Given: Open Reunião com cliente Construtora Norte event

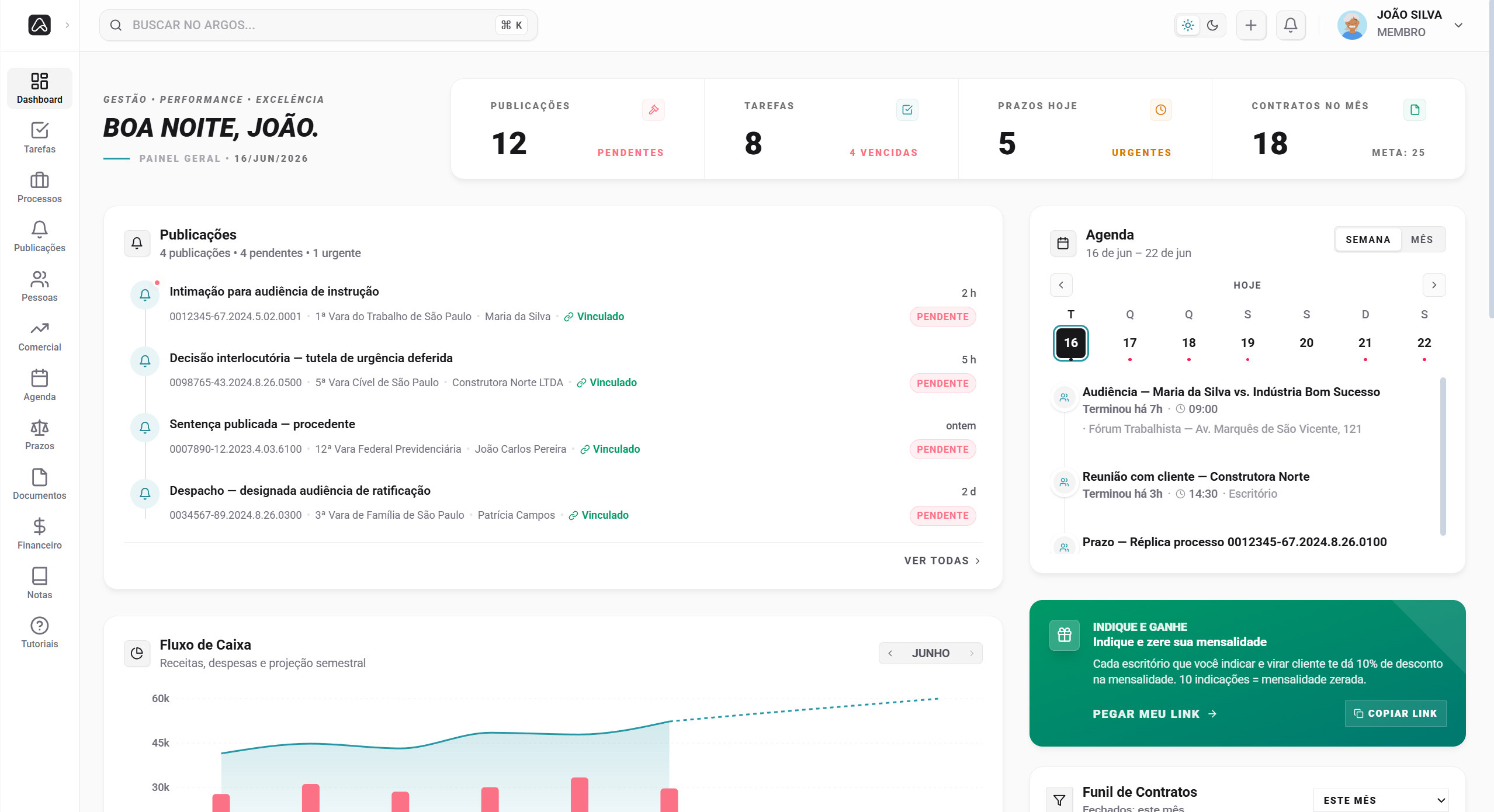Looking at the screenshot, I should tap(1195, 477).
